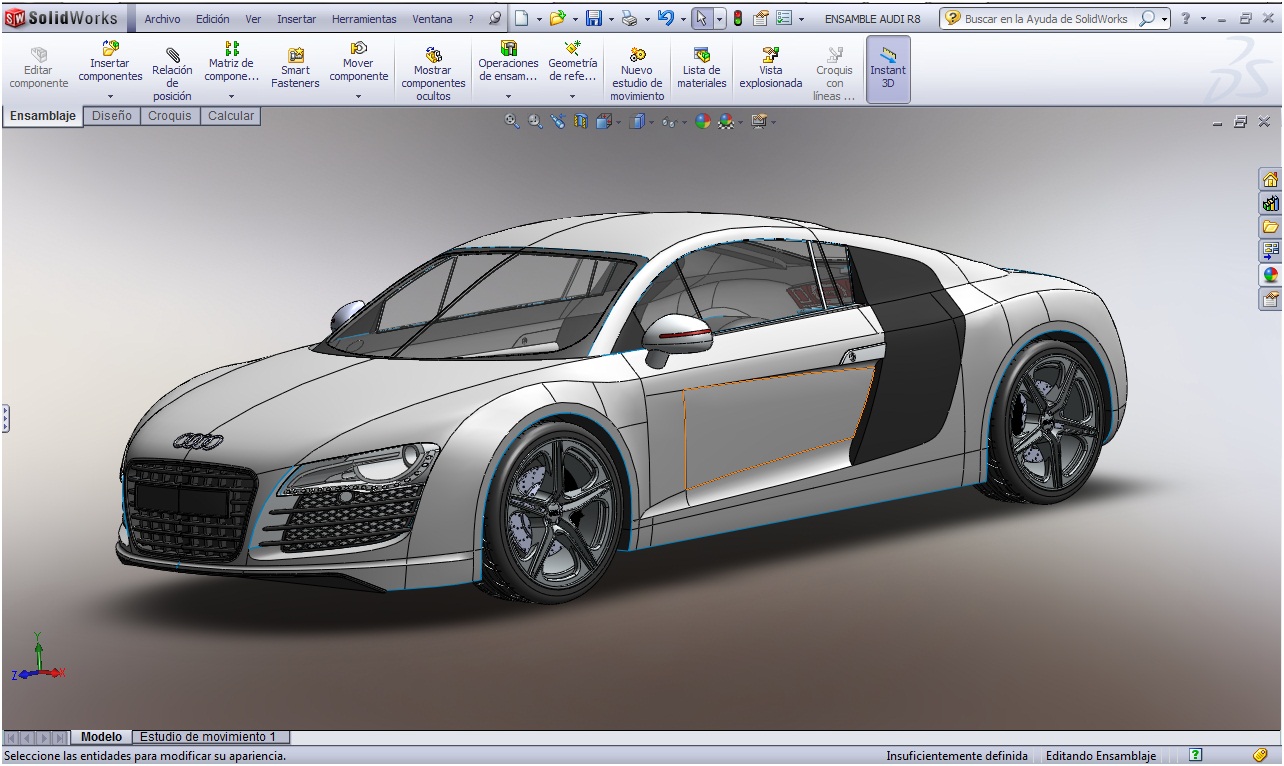Expand the Save dropdown arrow
The height and width of the screenshot is (766, 1284).
click(x=611, y=19)
